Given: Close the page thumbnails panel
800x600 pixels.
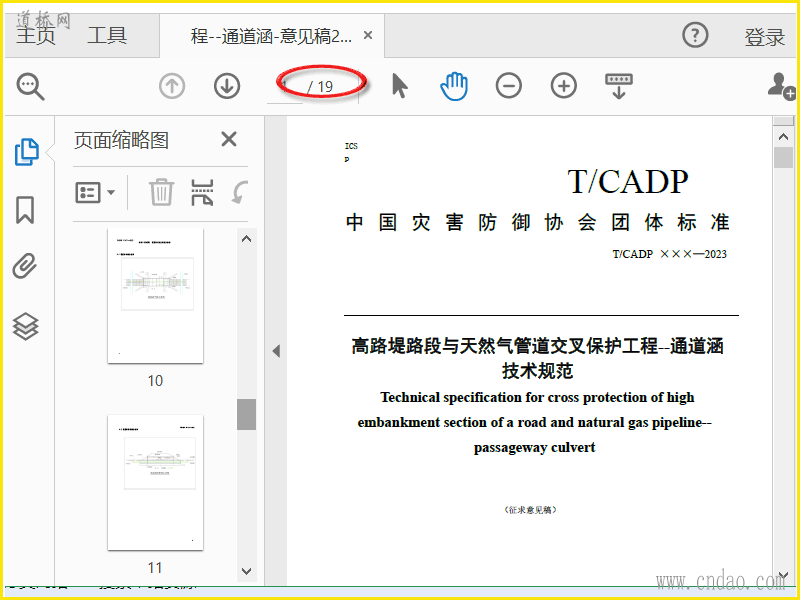Looking at the screenshot, I should 229,139.
